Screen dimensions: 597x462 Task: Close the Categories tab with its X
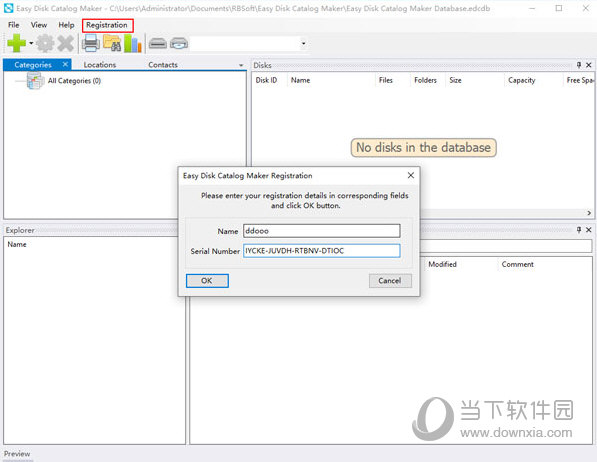(x=65, y=64)
